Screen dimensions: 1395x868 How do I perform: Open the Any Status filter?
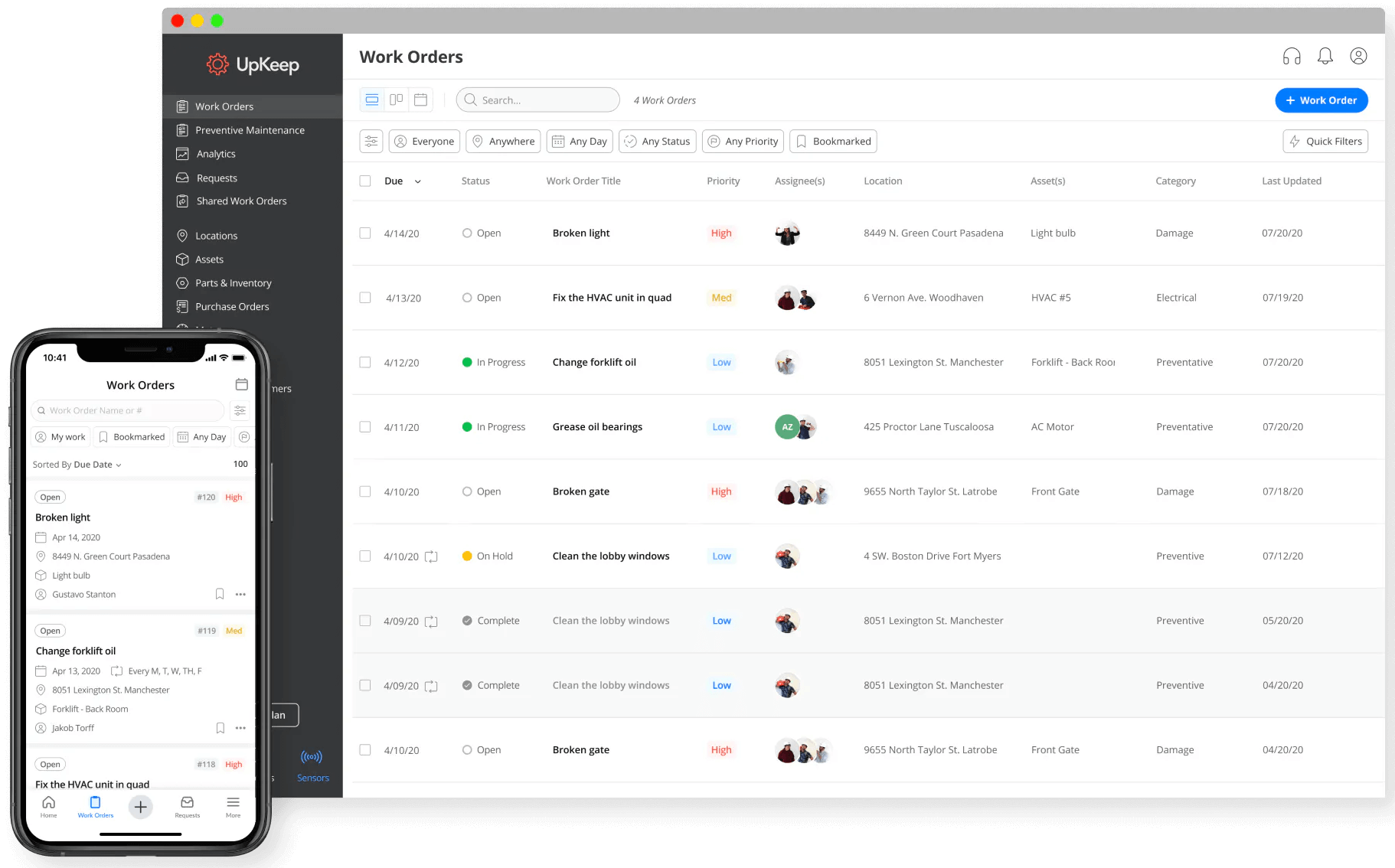pos(657,141)
